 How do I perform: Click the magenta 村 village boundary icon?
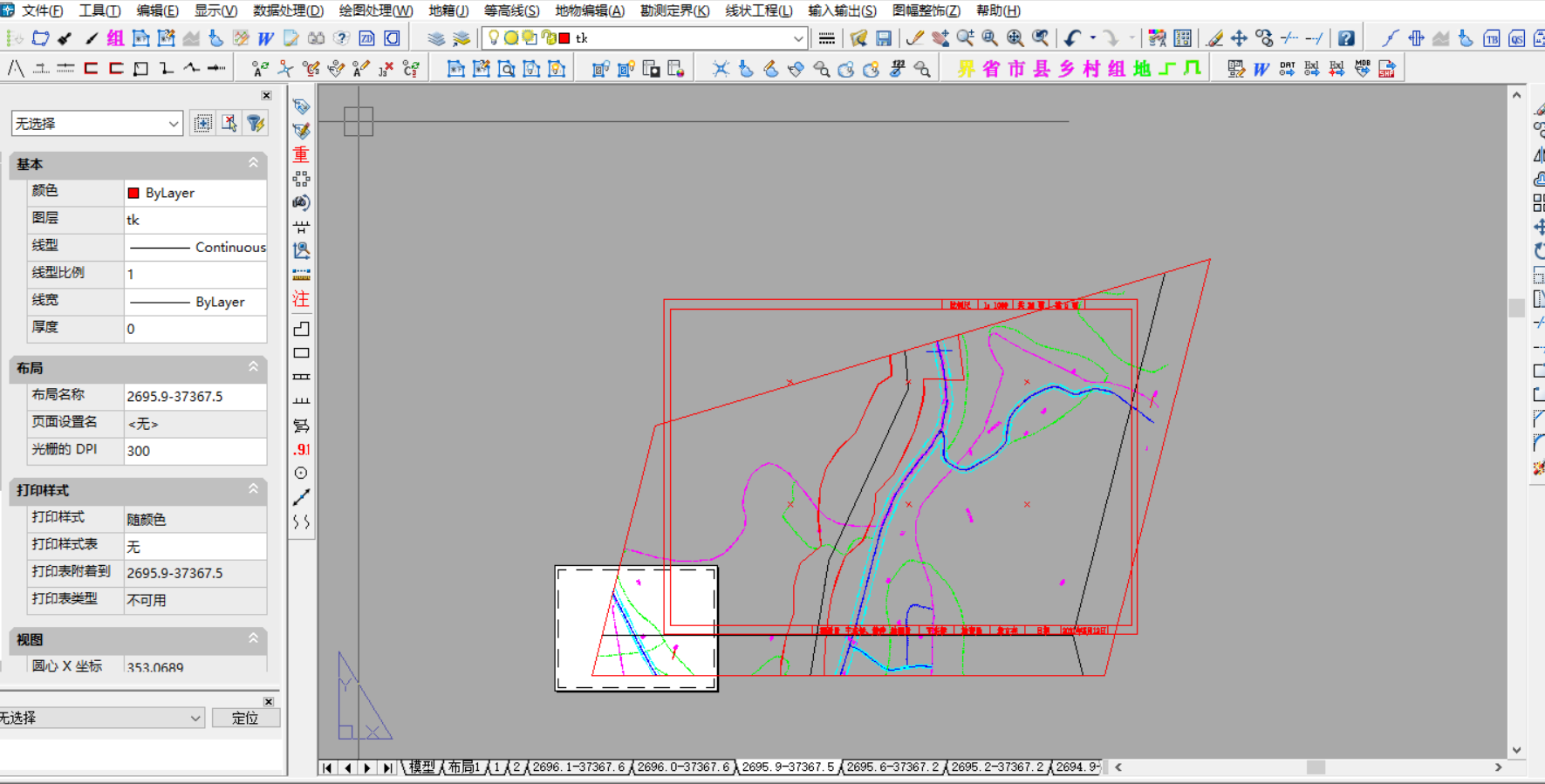click(x=1091, y=69)
